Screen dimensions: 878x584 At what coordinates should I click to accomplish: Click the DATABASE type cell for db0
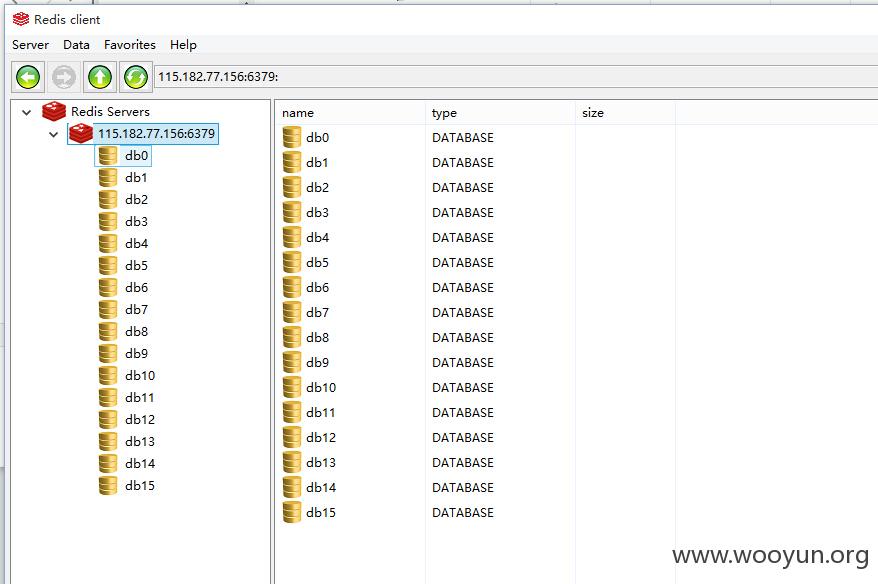(x=463, y=137)
